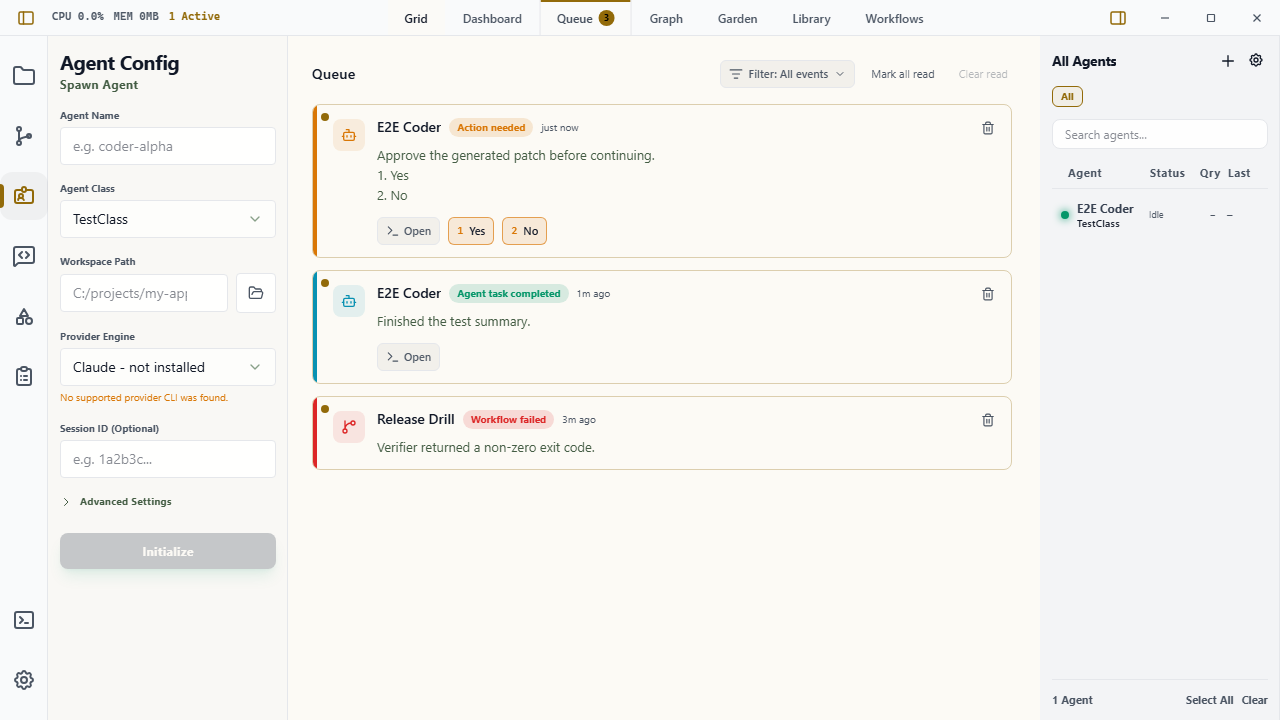
Task: Click the Status column header
Action: point(1167,173)
